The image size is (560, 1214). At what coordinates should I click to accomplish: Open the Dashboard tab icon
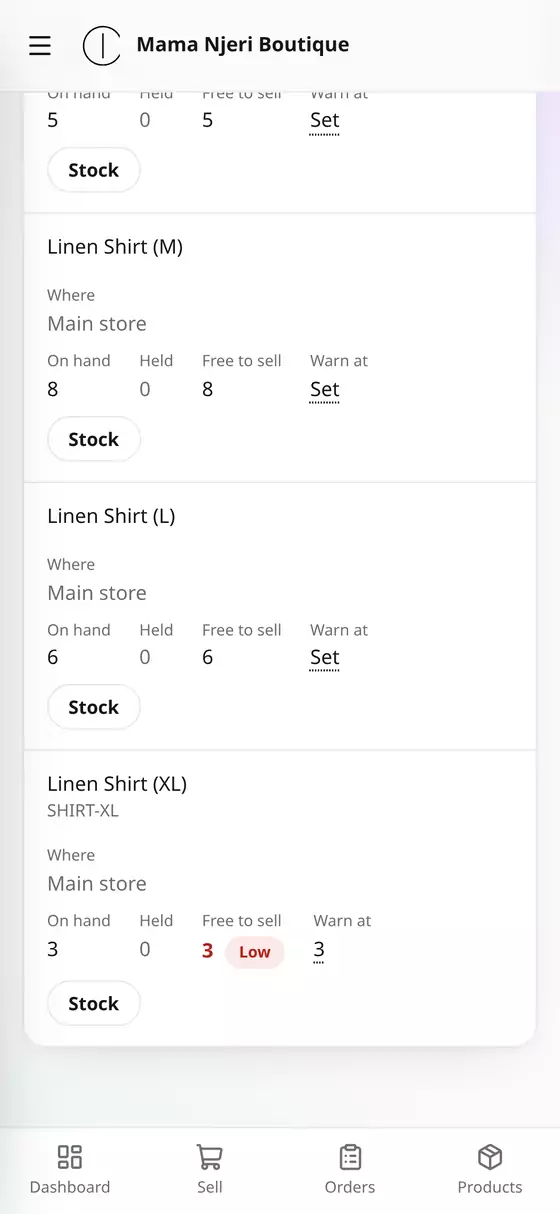(70, 1157)
